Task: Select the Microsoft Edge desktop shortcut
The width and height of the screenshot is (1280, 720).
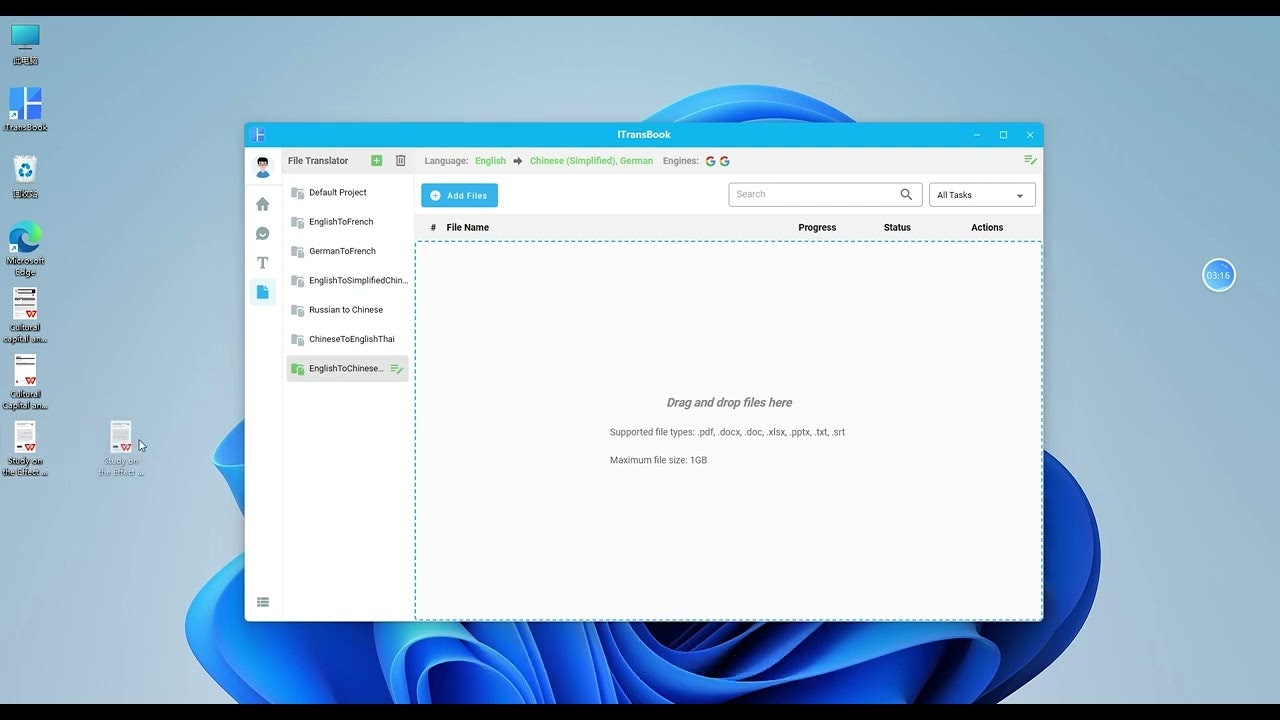Action: coord(25,249)
